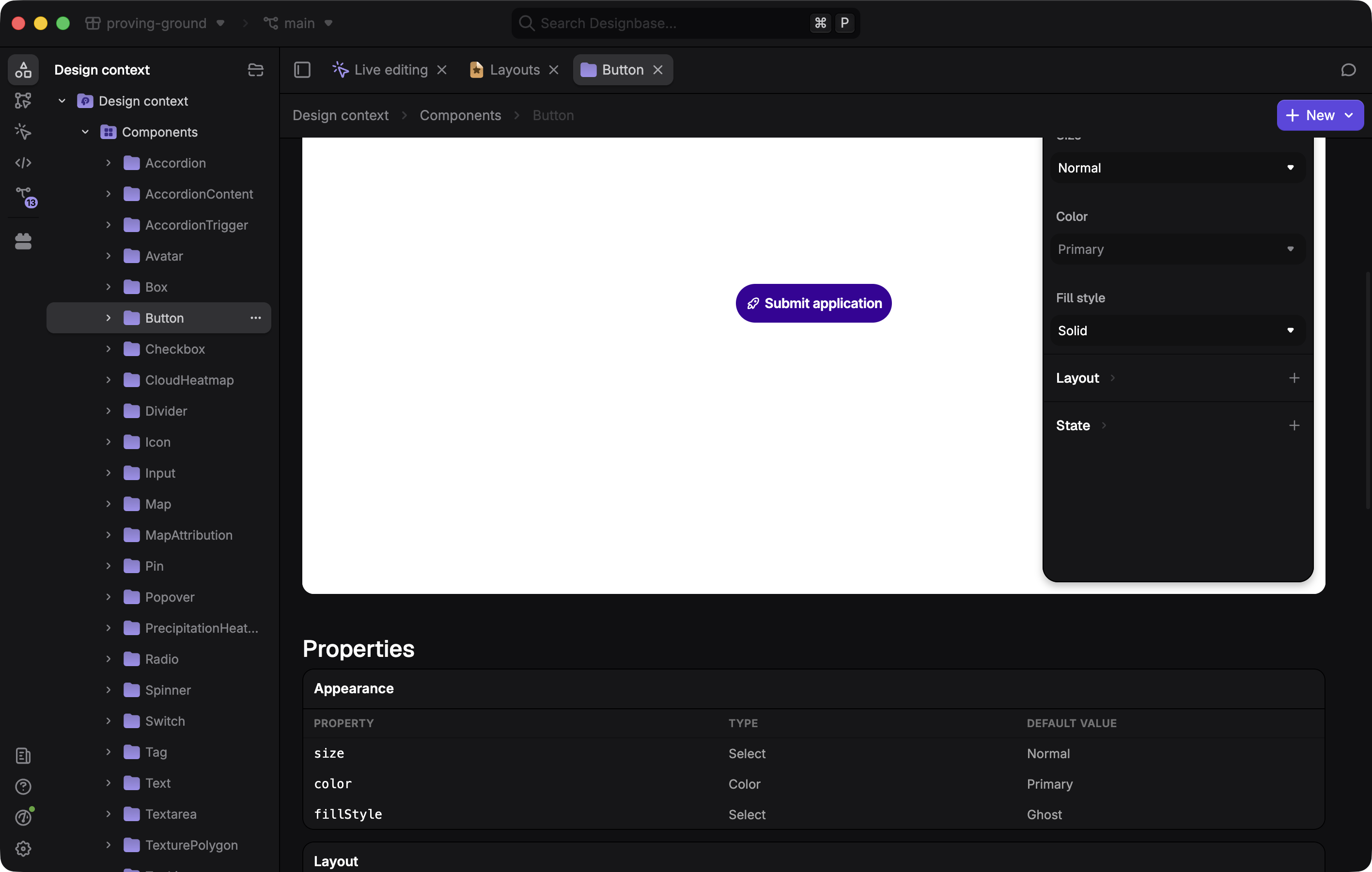The width and height of the screenshot is (1372, 872).
Task: Click the open folder icon beside Design context
Action: coord(256,70)
